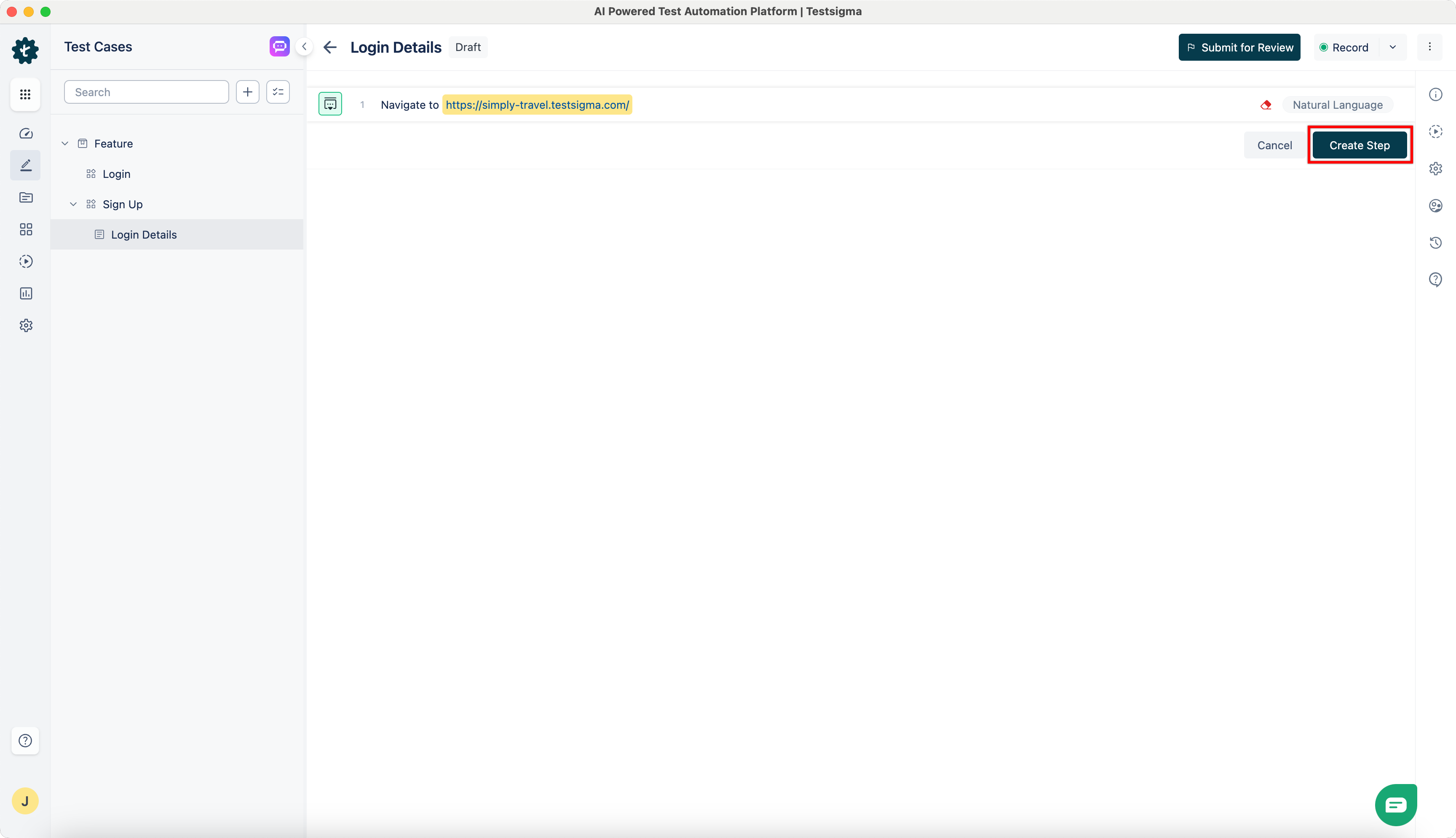This screenshot has width=1456, height=838.
Task: Open the test data card icon in sidebar
Action: [x=26, y=197]
